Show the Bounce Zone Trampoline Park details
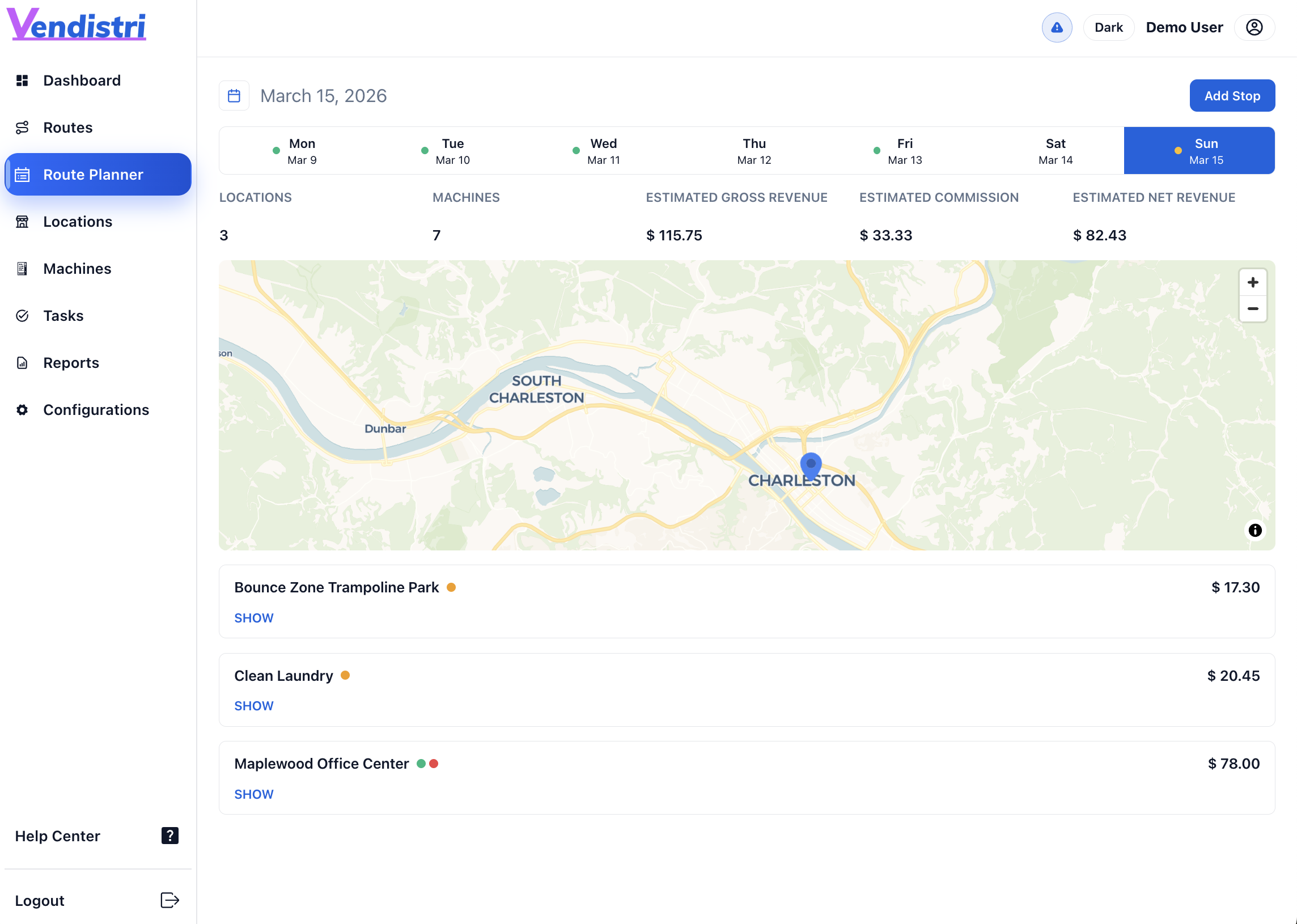 tap(254, 617)
